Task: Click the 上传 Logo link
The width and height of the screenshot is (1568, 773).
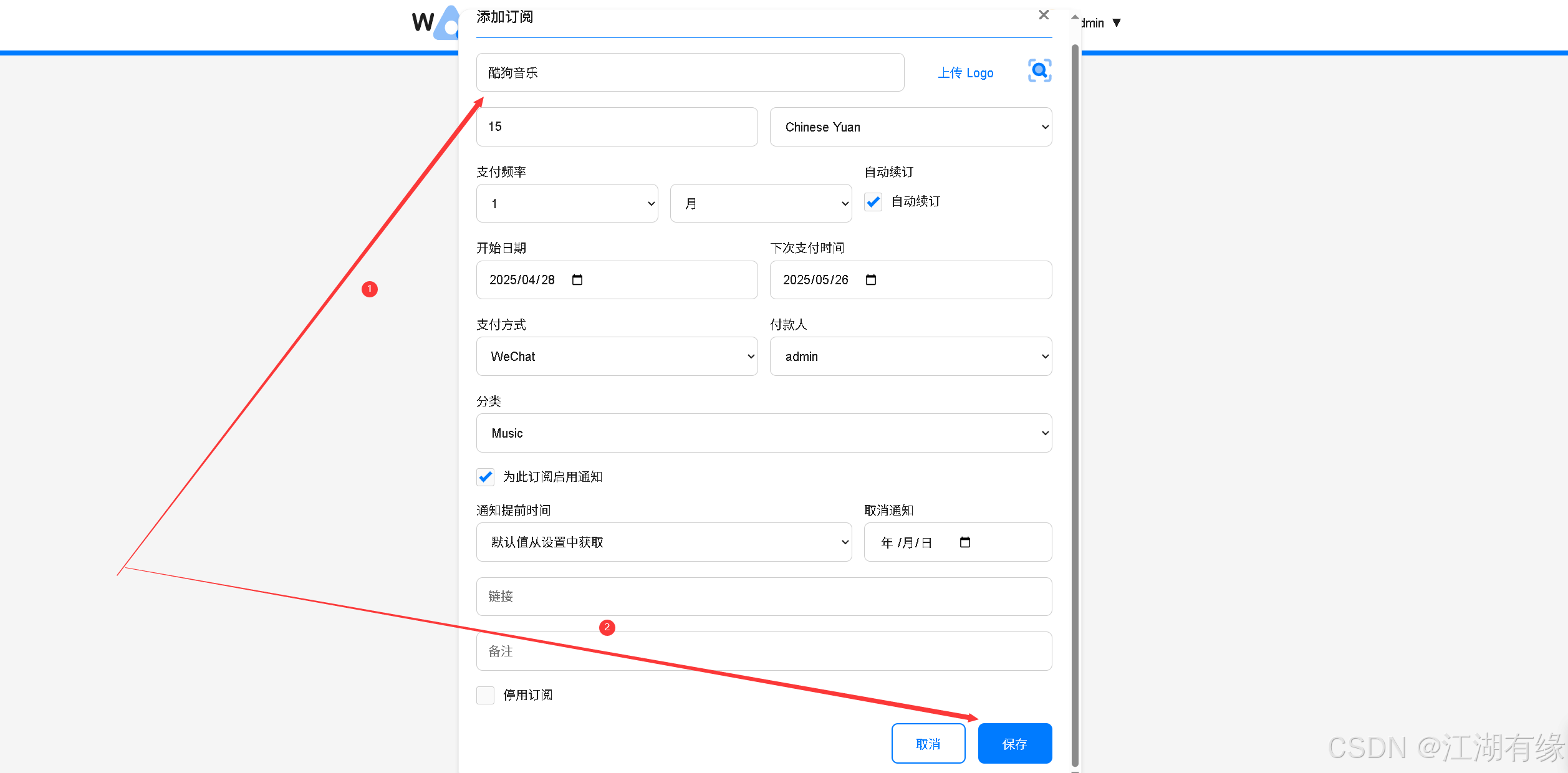Action: coord(965,72)
